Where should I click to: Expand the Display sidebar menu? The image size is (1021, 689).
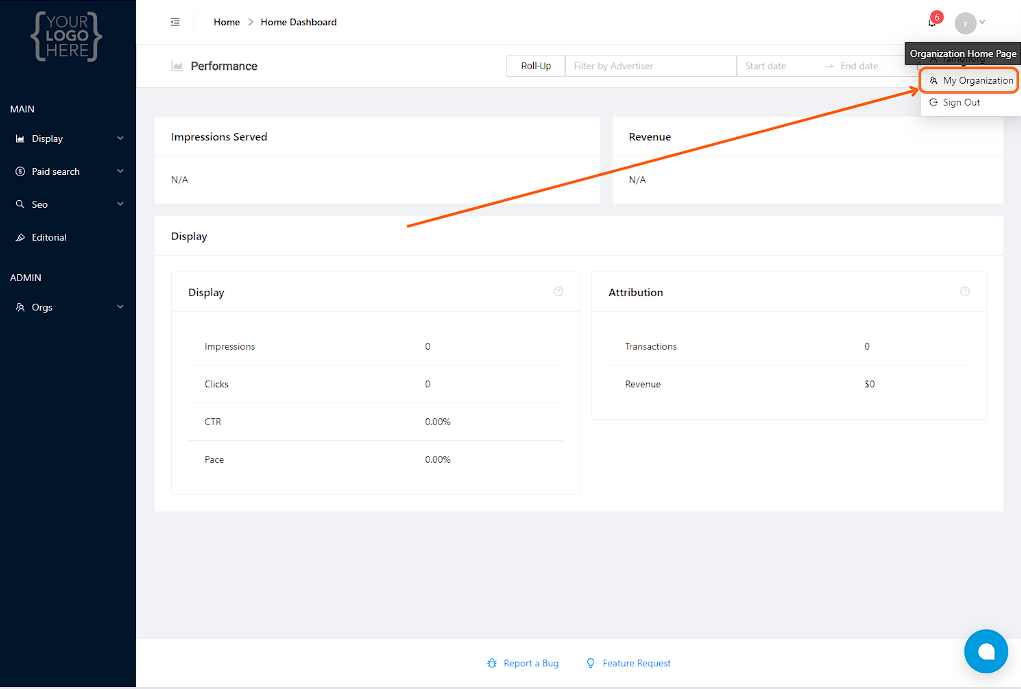[68, 139]
